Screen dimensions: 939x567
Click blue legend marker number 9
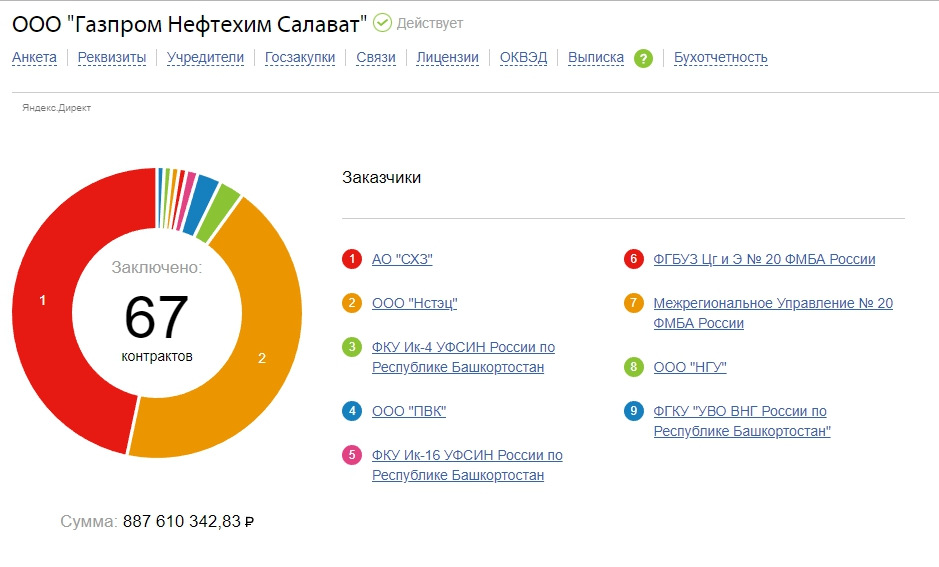point(634,411)
